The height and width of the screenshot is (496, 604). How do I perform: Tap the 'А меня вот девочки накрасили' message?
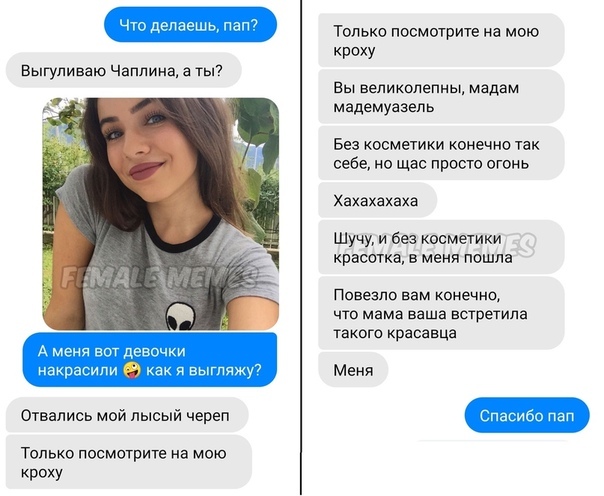150,360
